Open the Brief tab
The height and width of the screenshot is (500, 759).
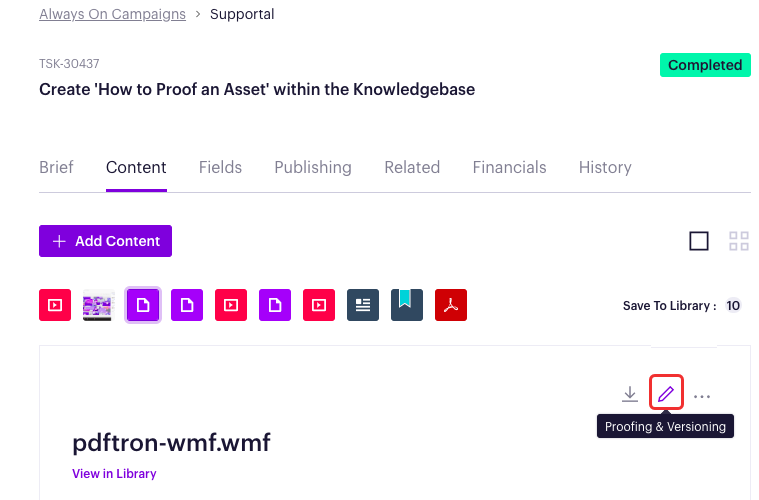pyautogui.click(x=56, y=167)
